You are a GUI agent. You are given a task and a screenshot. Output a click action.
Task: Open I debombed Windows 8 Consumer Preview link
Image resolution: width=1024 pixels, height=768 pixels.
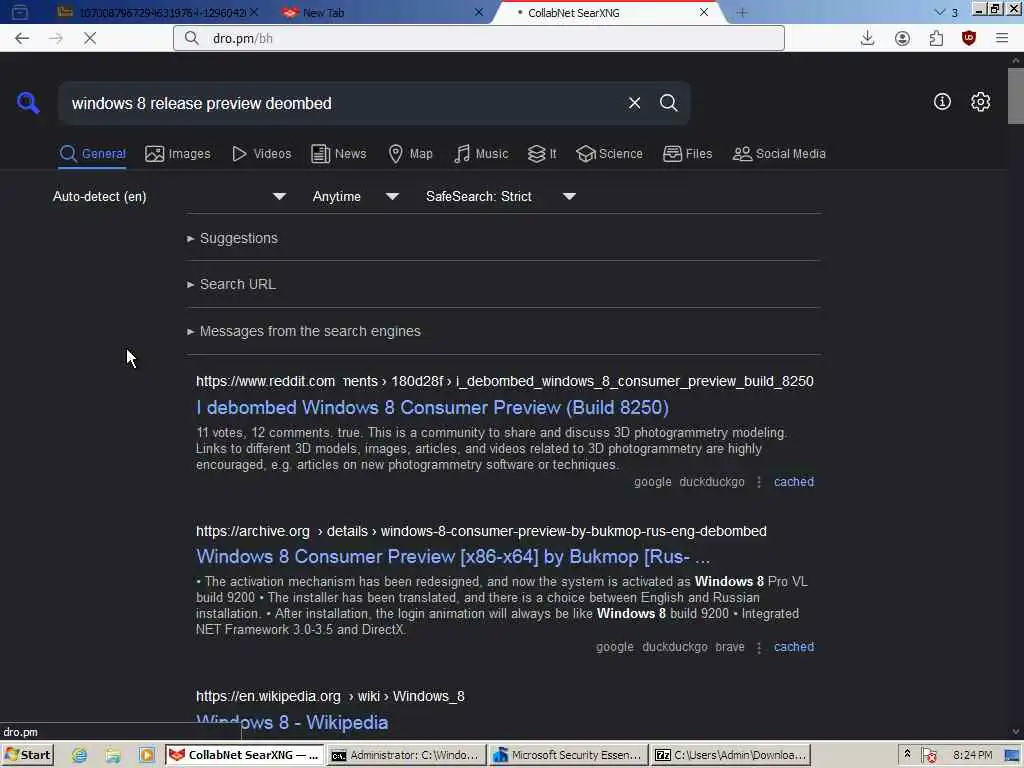tap(432, 408)
